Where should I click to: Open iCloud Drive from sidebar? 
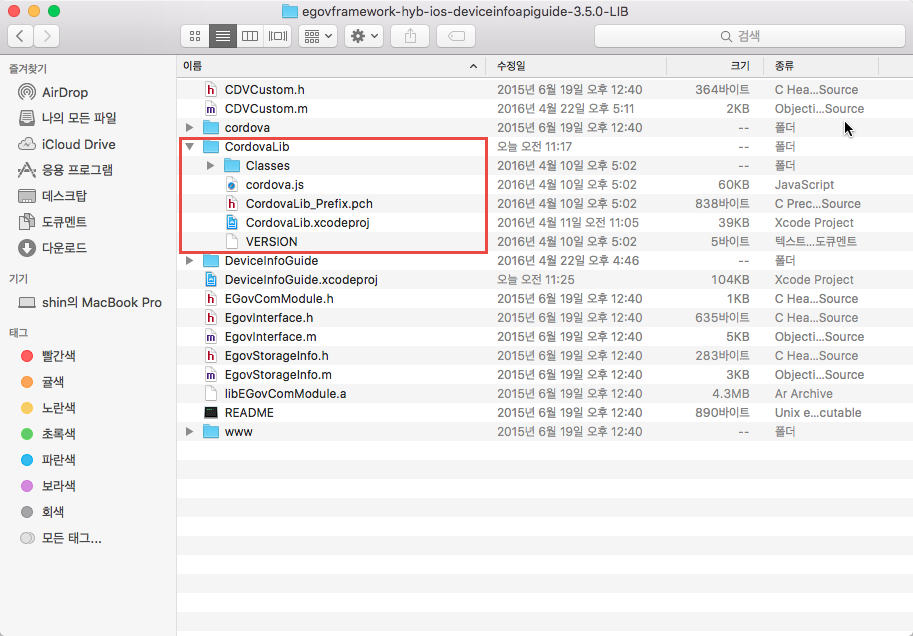(x=78, y=144)
